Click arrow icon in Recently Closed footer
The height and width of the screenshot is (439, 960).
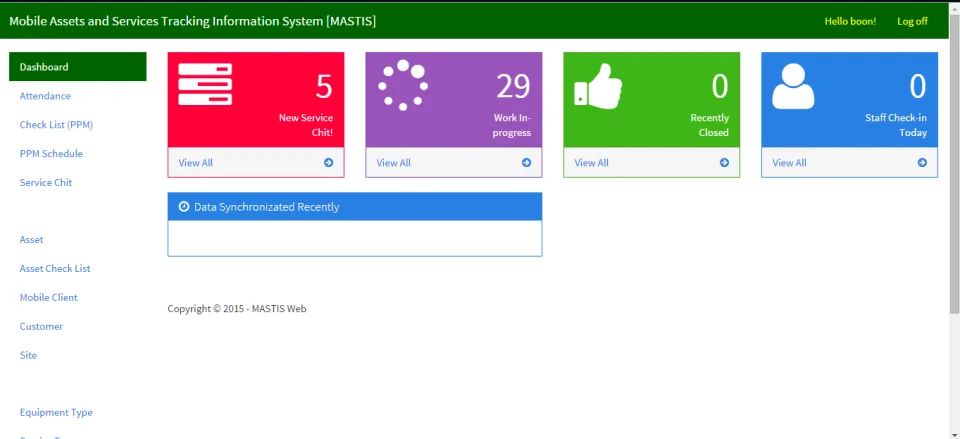point(724,163)
